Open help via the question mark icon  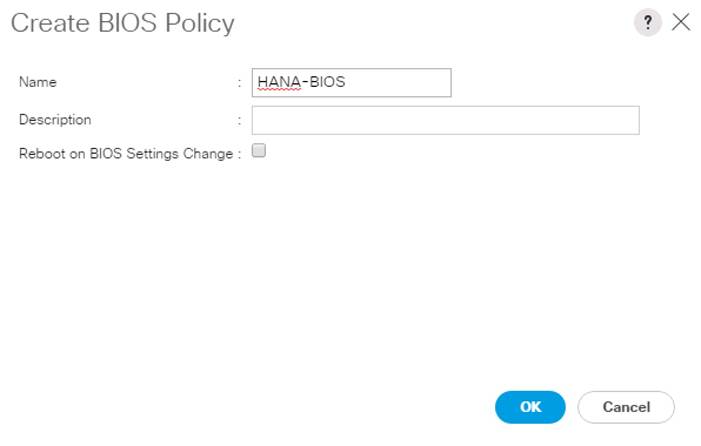click(647, 22)
